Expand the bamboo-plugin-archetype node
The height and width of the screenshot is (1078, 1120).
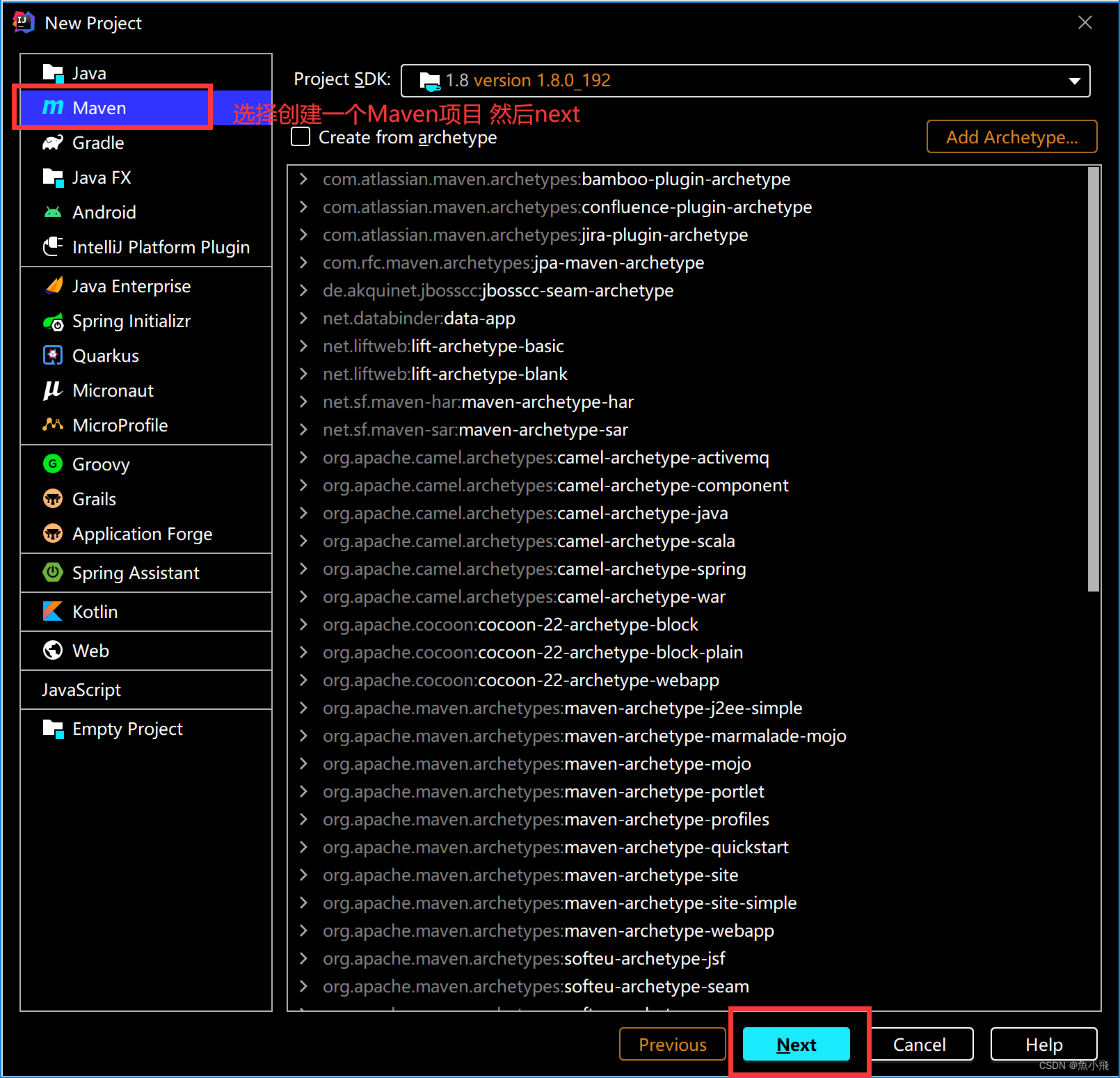(303, 179)
